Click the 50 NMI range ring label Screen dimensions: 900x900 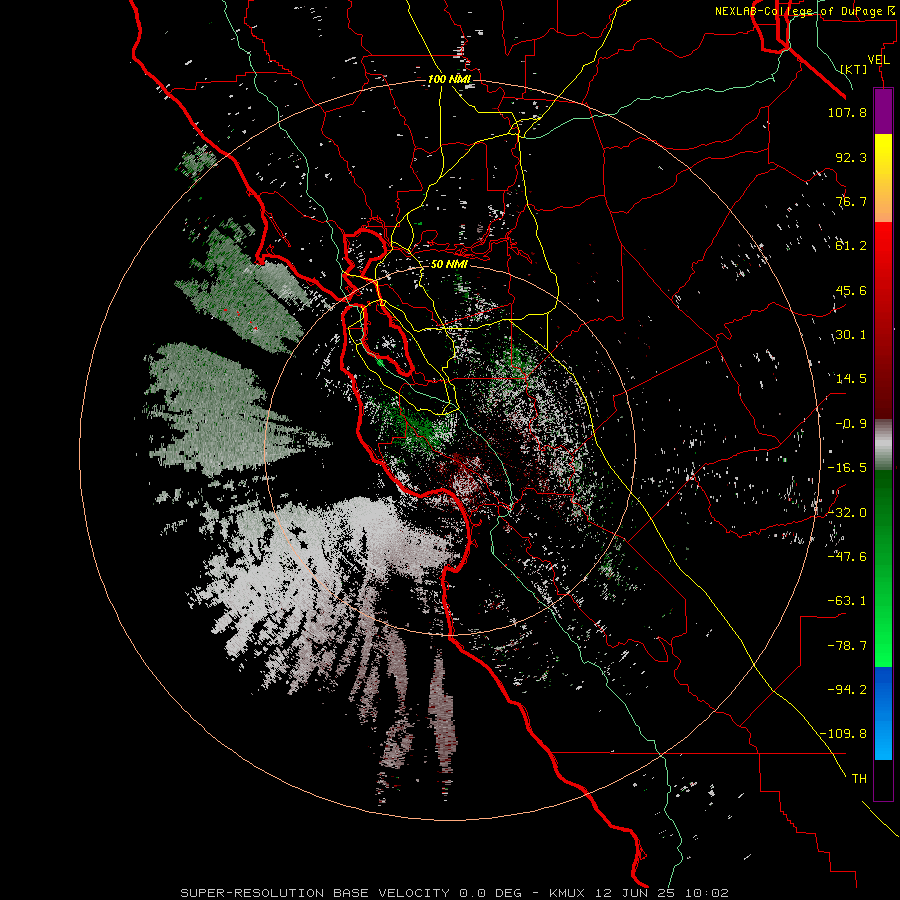click(x=449, y=264)
